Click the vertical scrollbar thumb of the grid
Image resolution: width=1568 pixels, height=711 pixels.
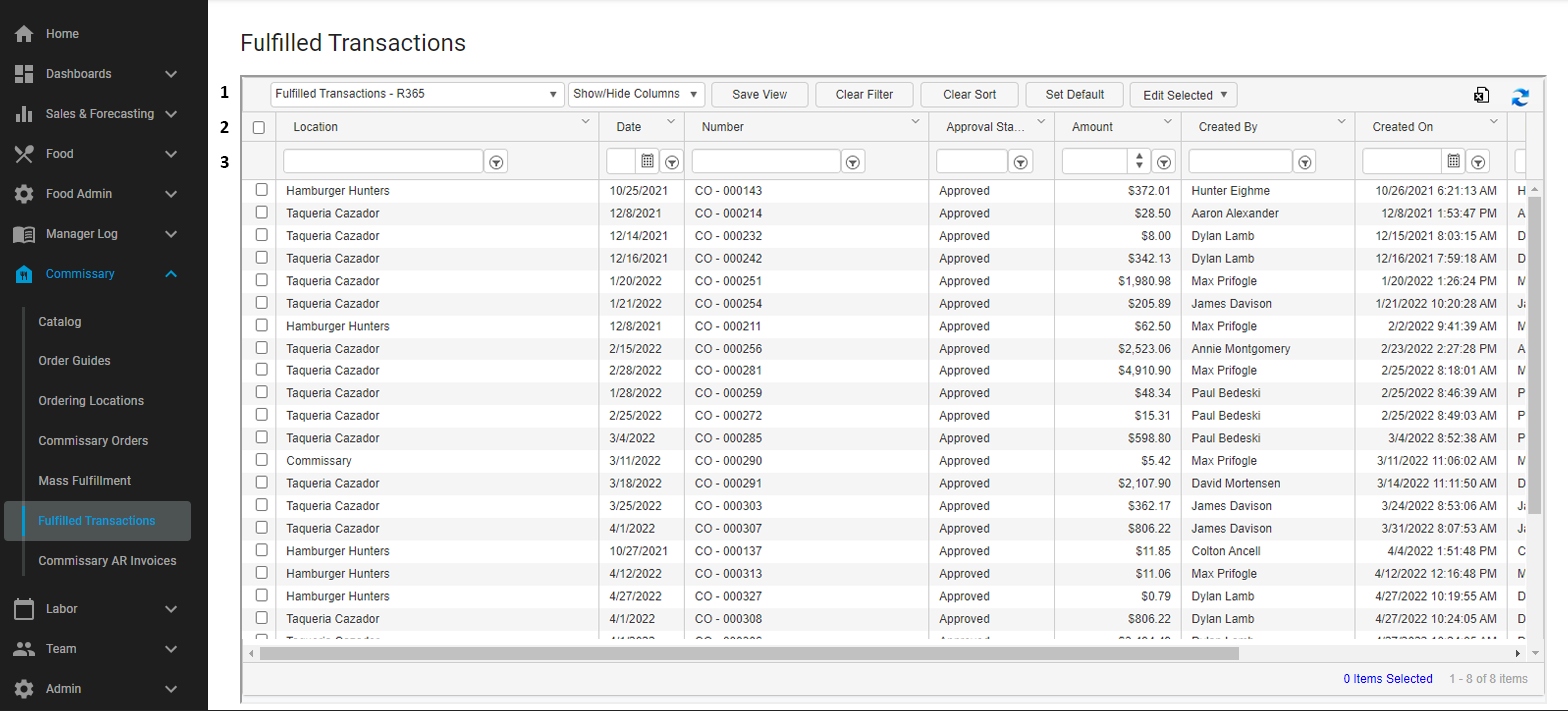[1535, 355]
